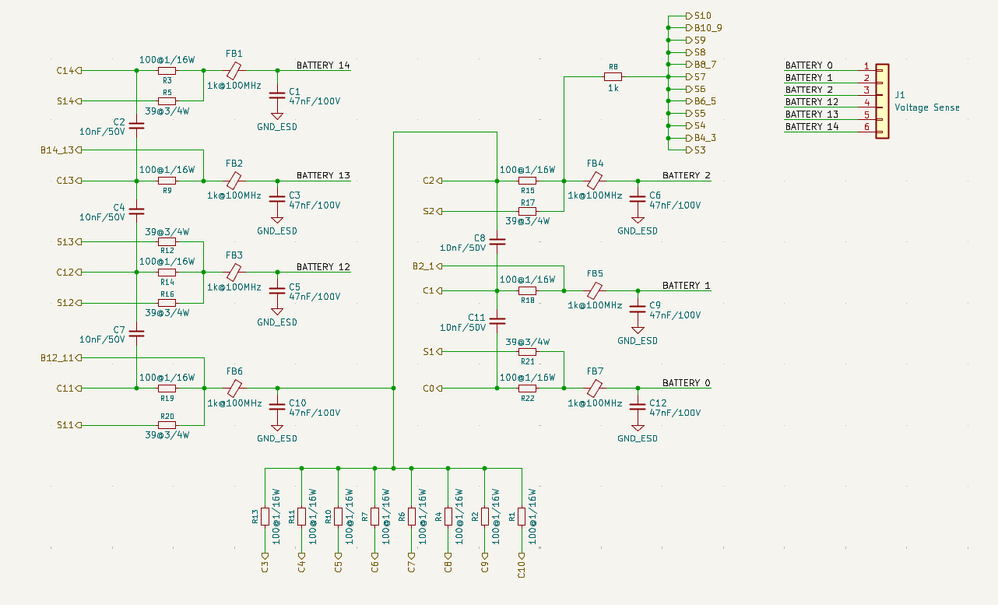
Task: Select resistor R20 symbol
Action: tap(167, 425)
